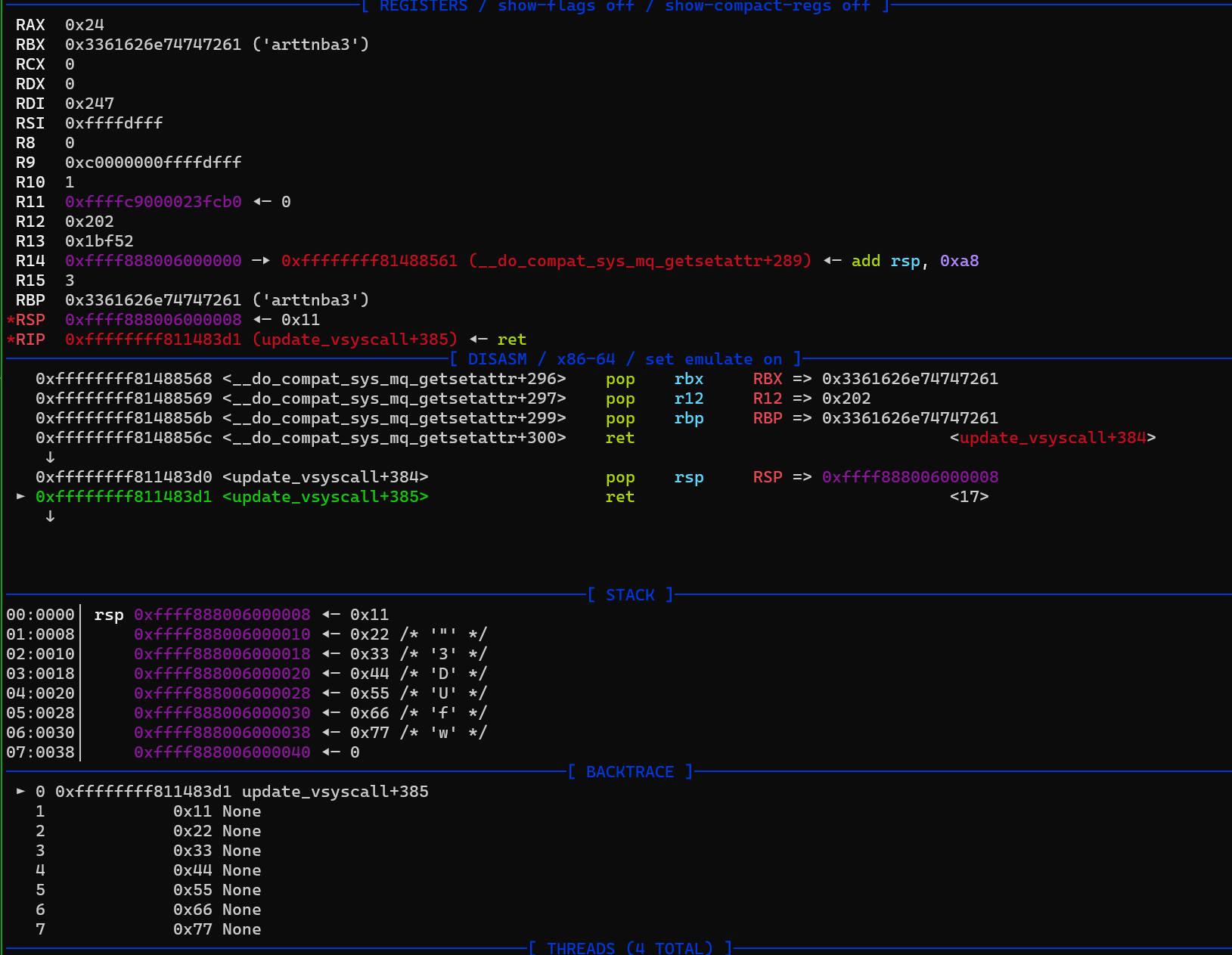Select stack address 0xffff888006000028
Image resolution: width=1232 pixels, height=955 pixels.
click(x=222, y=693)
